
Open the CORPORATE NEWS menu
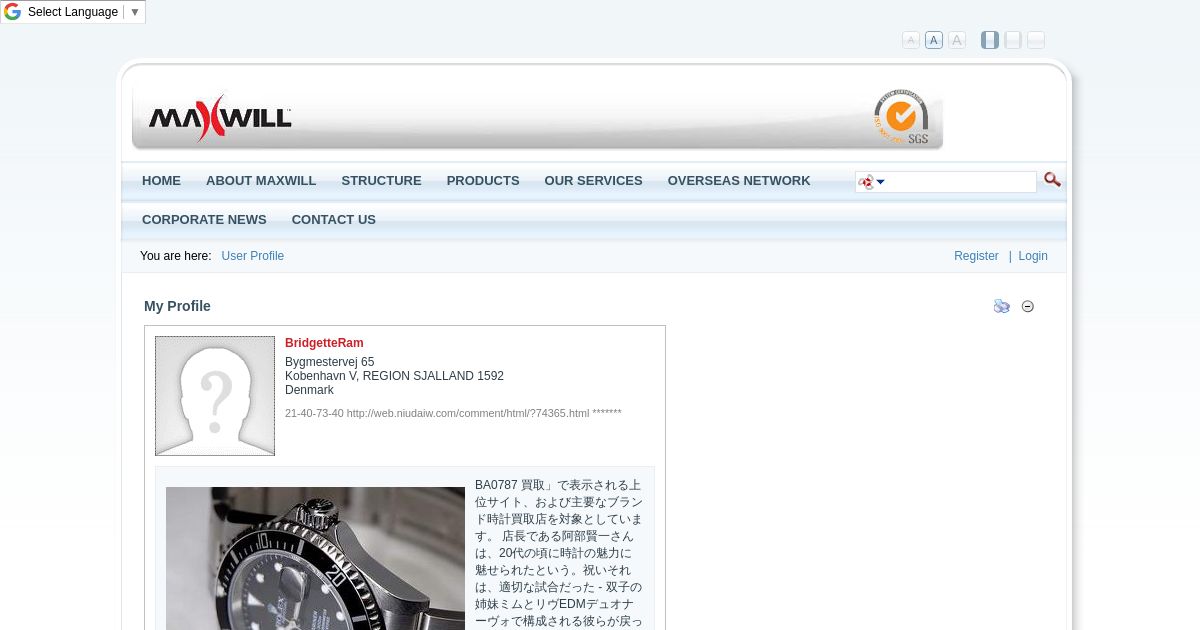tap(204, 220)
